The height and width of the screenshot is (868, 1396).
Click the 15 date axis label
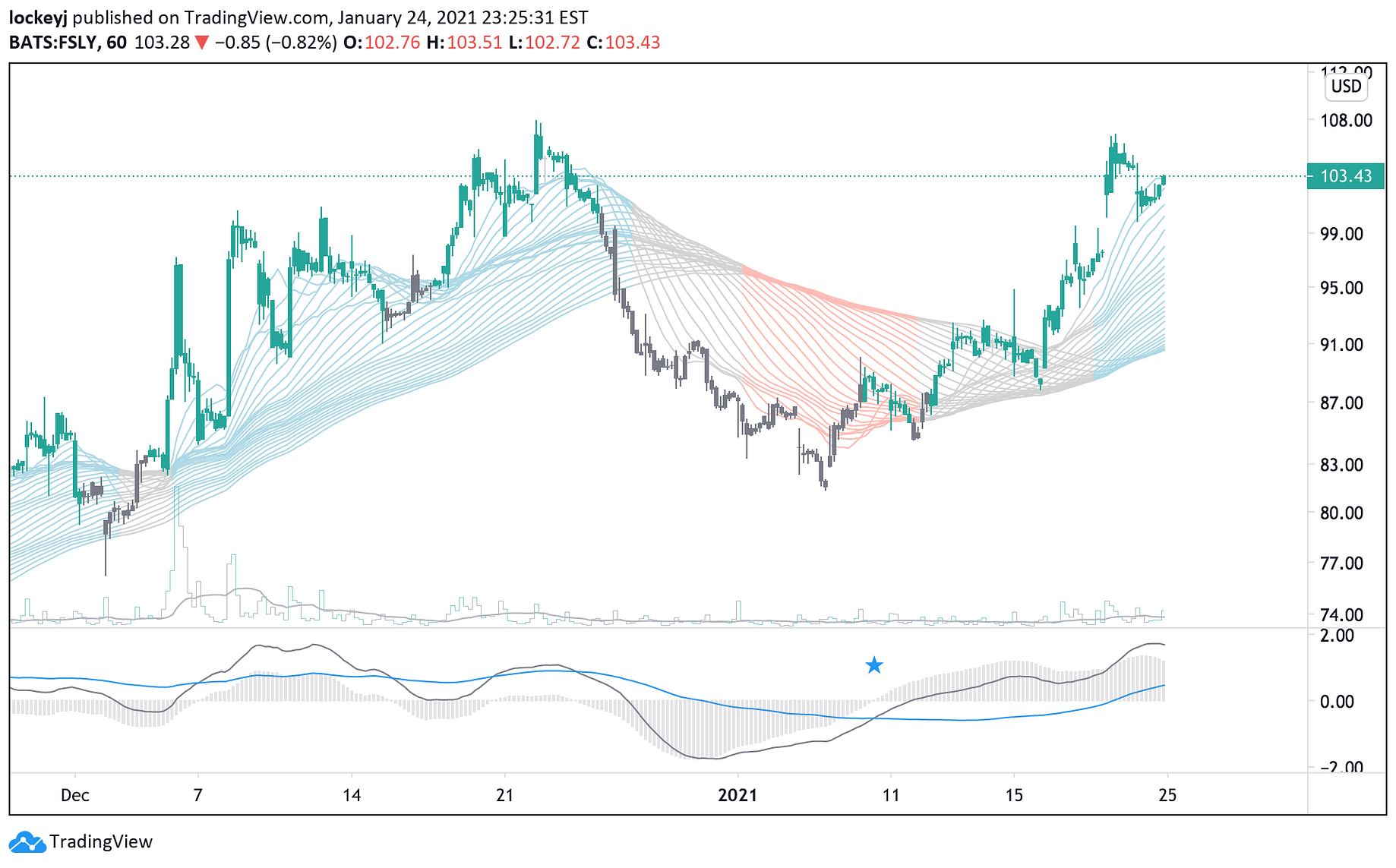click(x=1014, y=795)
